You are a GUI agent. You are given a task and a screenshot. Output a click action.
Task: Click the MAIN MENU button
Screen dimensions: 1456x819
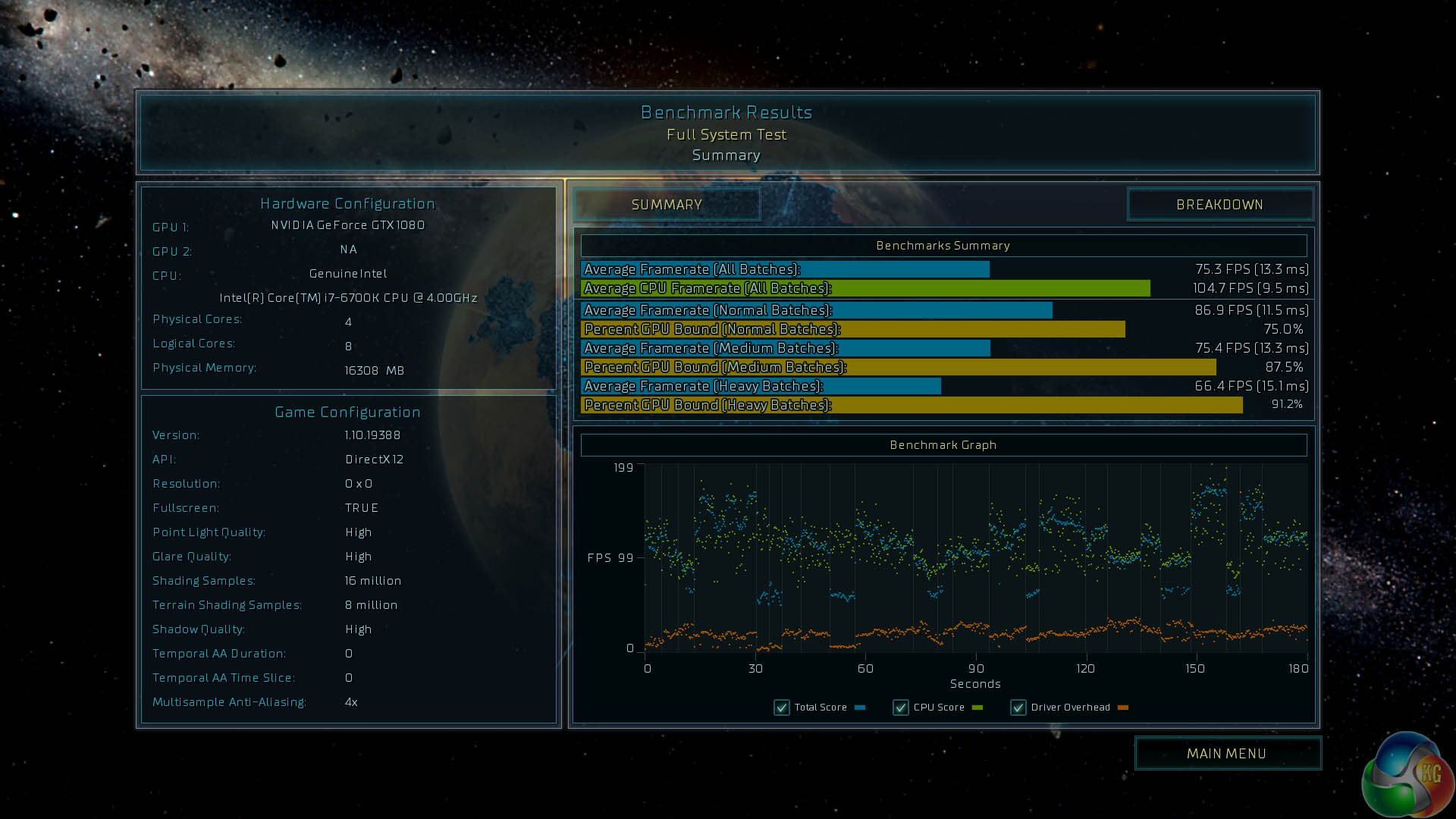pyautogui.click(x=1226, y=753)
